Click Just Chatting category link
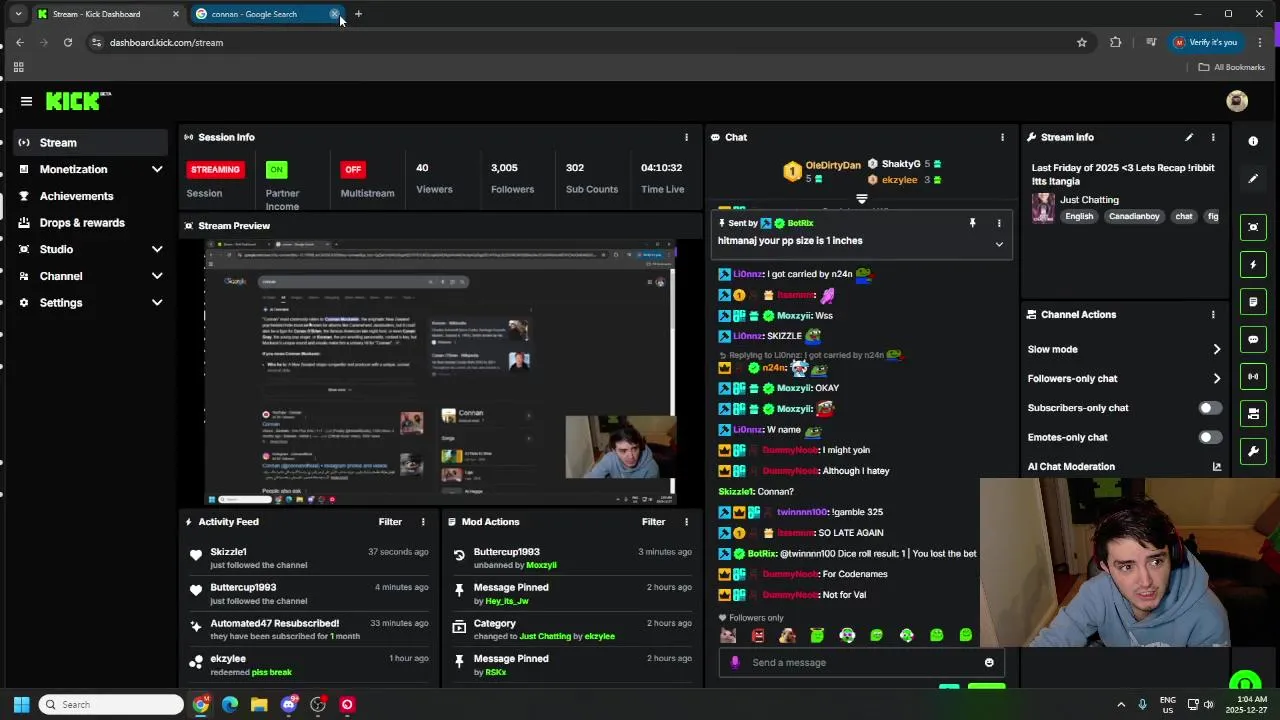 [x=1089, y=200]
